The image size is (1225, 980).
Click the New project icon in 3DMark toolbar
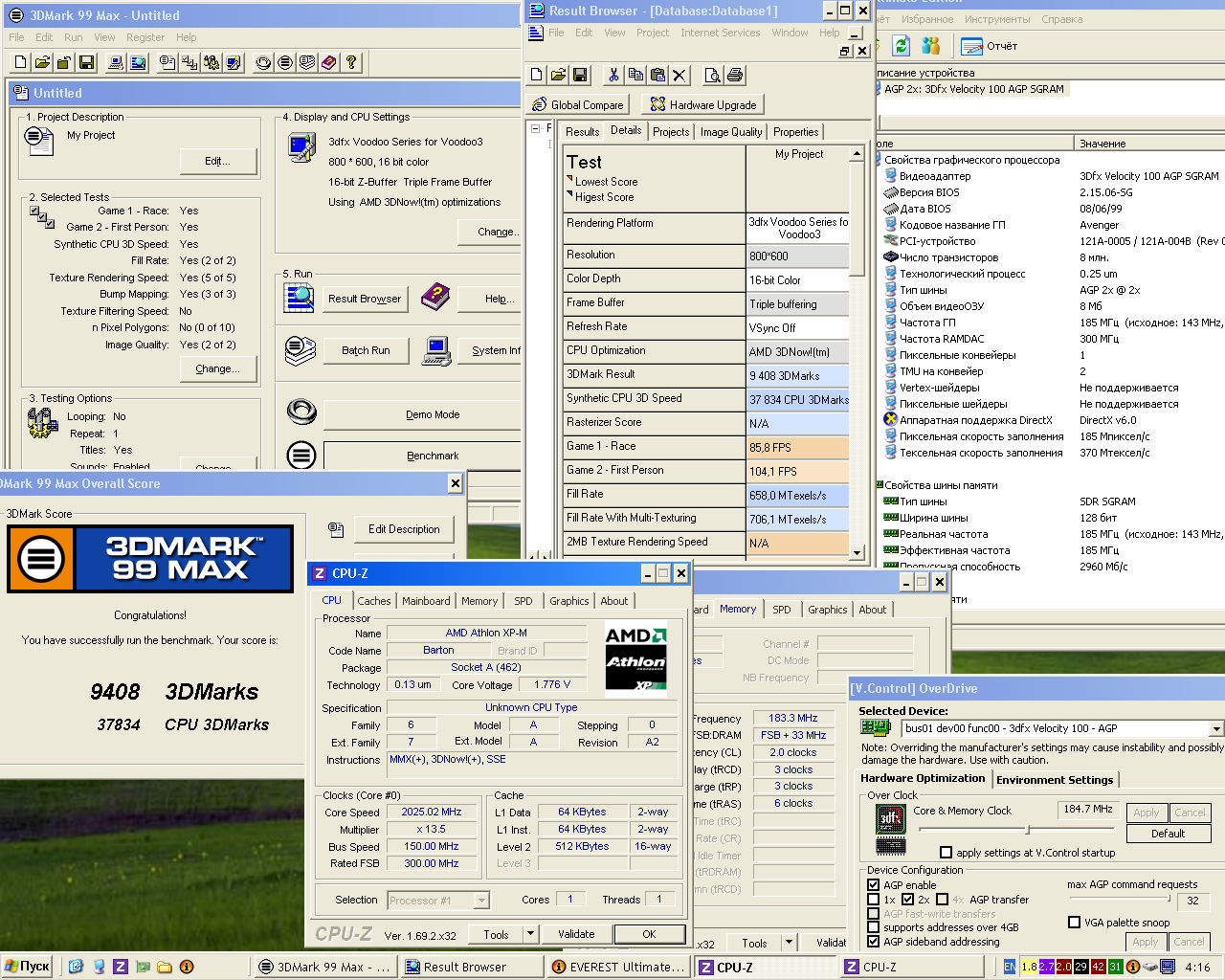pyautogui.click(x=20, y=63)
